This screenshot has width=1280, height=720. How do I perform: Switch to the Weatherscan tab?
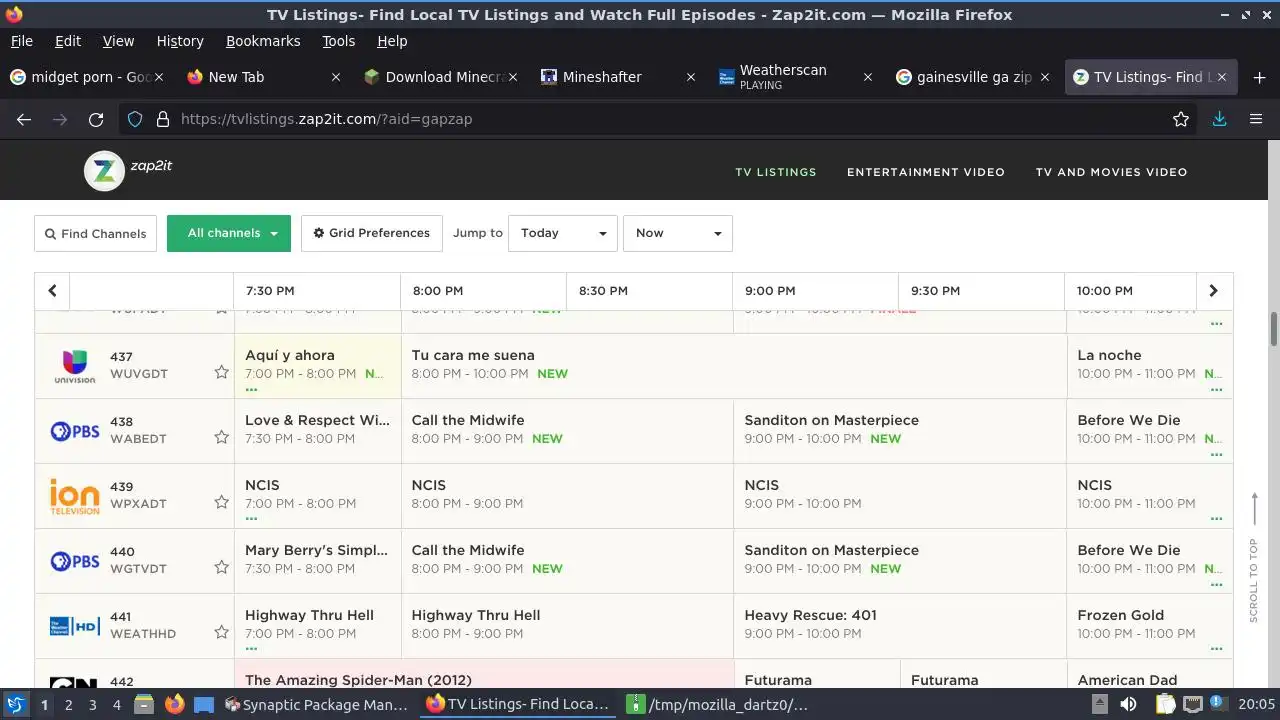pos(796,77)
